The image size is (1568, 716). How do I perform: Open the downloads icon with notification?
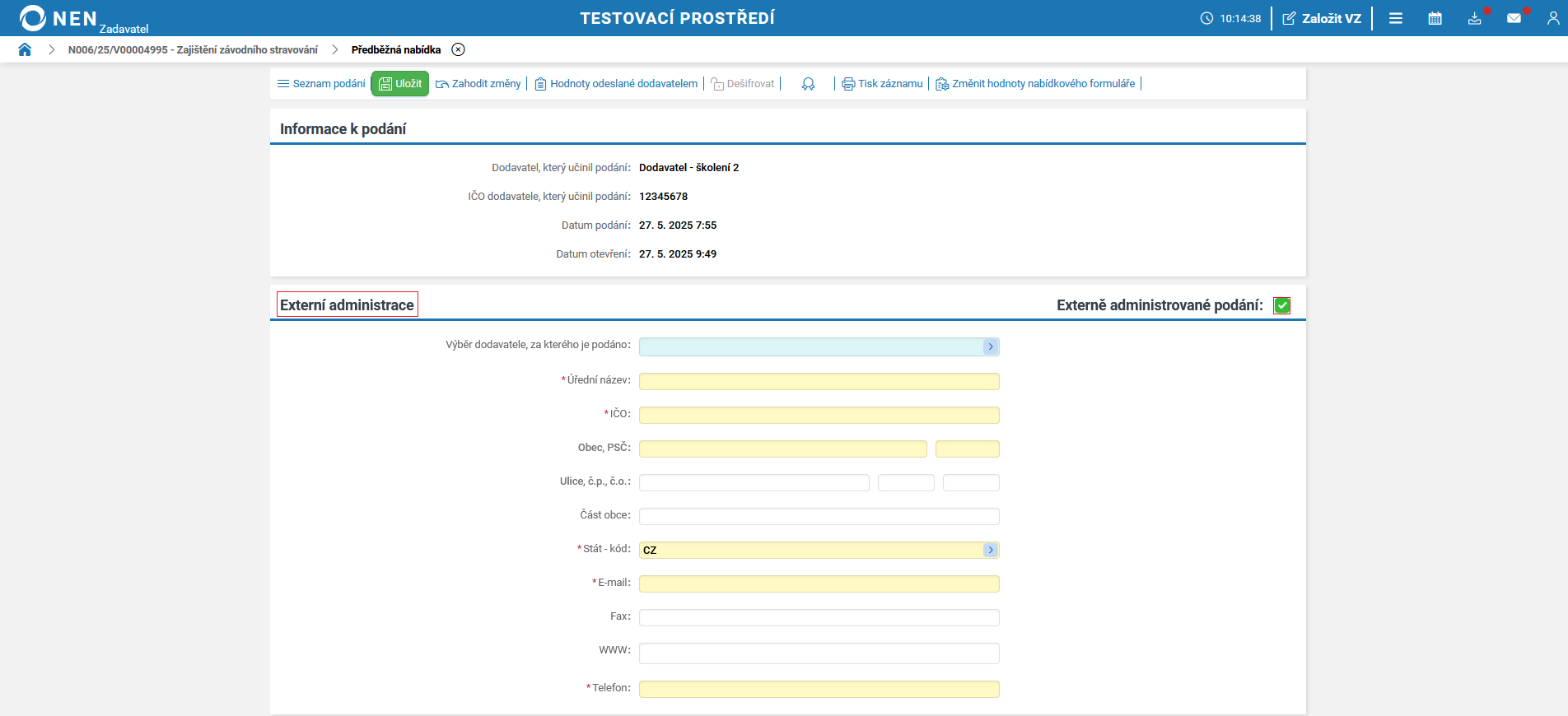click(x=1474, y=18)
